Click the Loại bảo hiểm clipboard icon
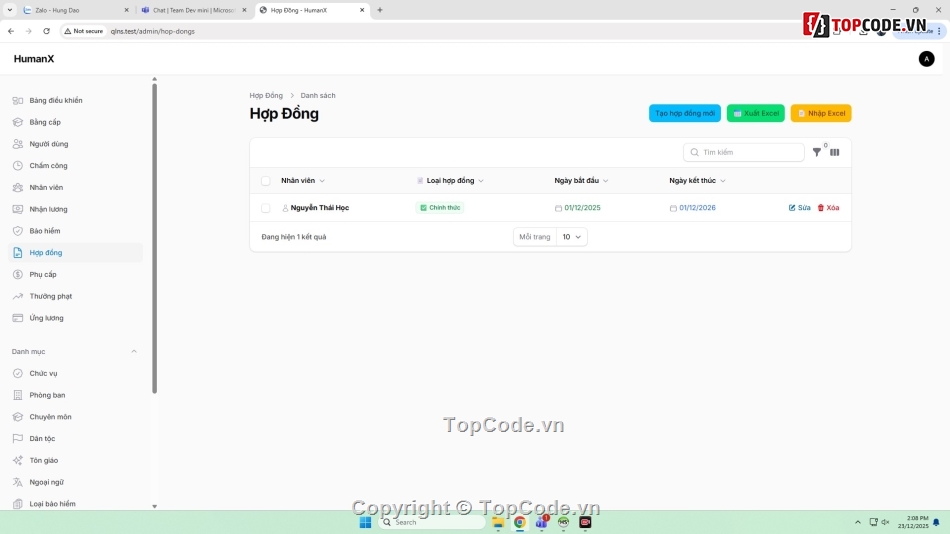 18,504
